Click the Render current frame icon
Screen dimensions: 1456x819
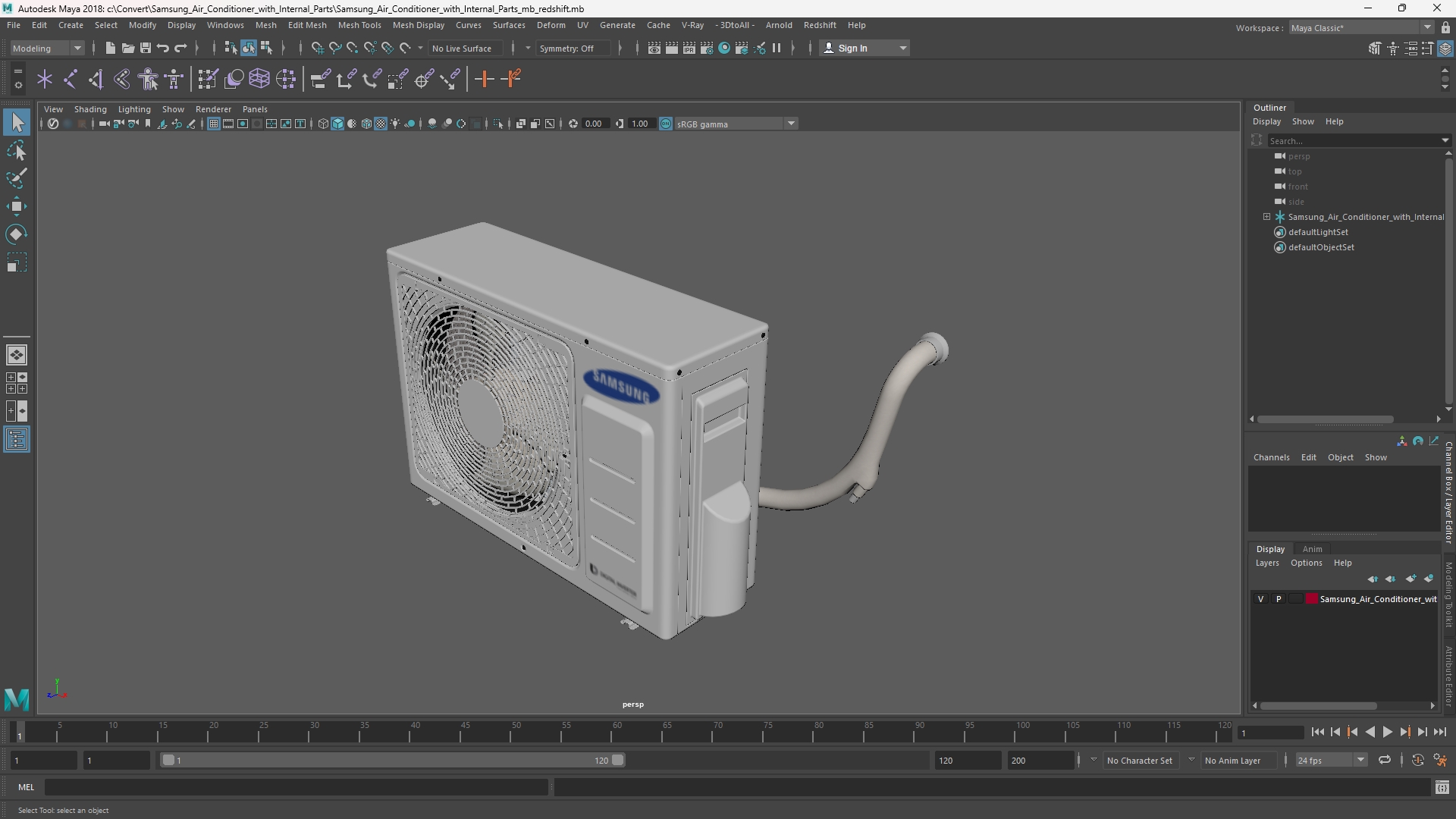[672, 48]
